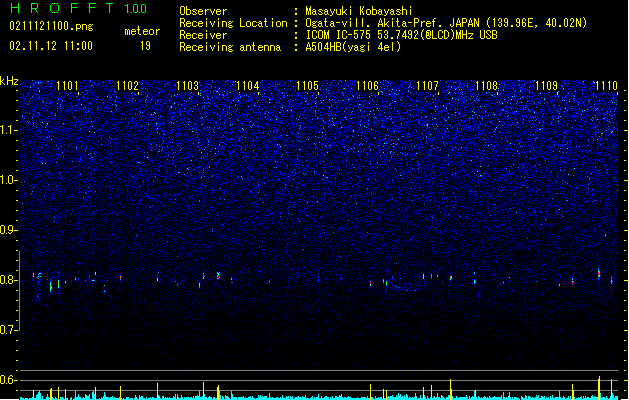Click the date stamp 02.11.12 11:00
This screenshot has height=400, width=629.
click(x=51, y=46)
